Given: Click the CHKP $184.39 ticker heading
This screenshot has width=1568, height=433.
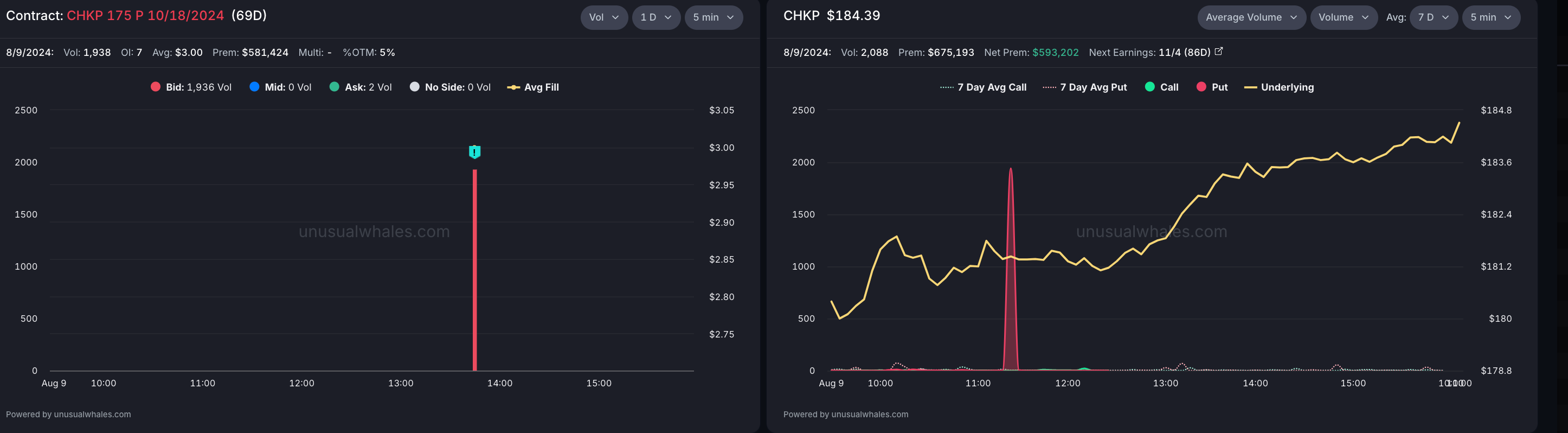Looking at the screenshot, I should pos(832,16).
